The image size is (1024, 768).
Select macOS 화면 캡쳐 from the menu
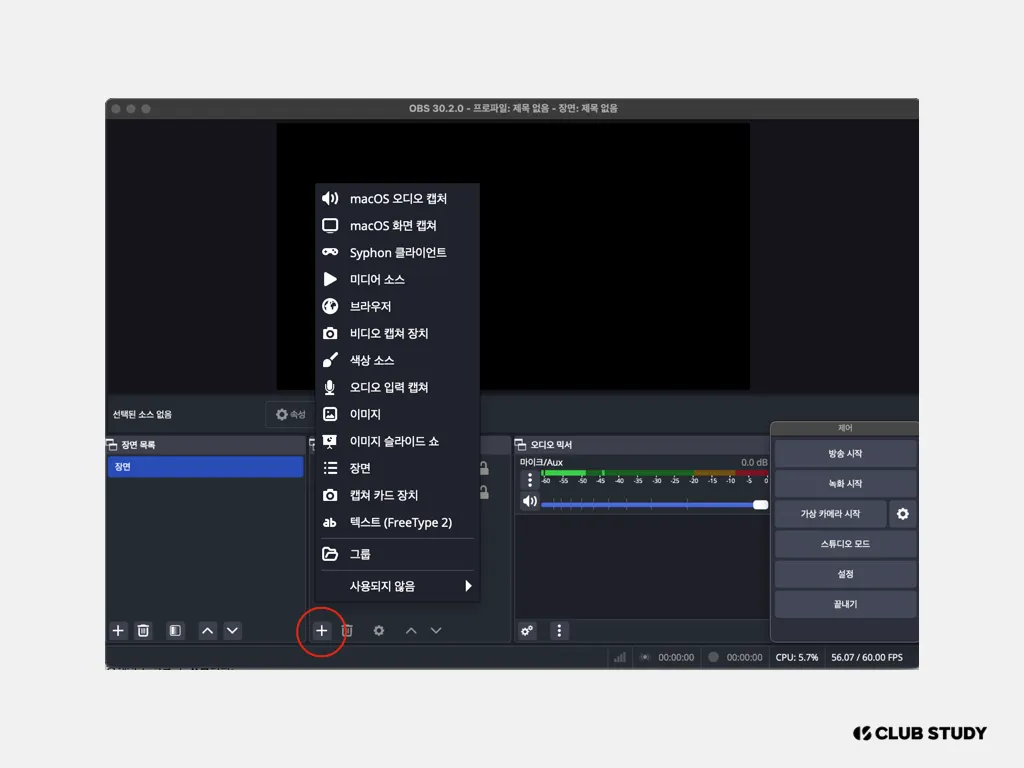point(397,225)
